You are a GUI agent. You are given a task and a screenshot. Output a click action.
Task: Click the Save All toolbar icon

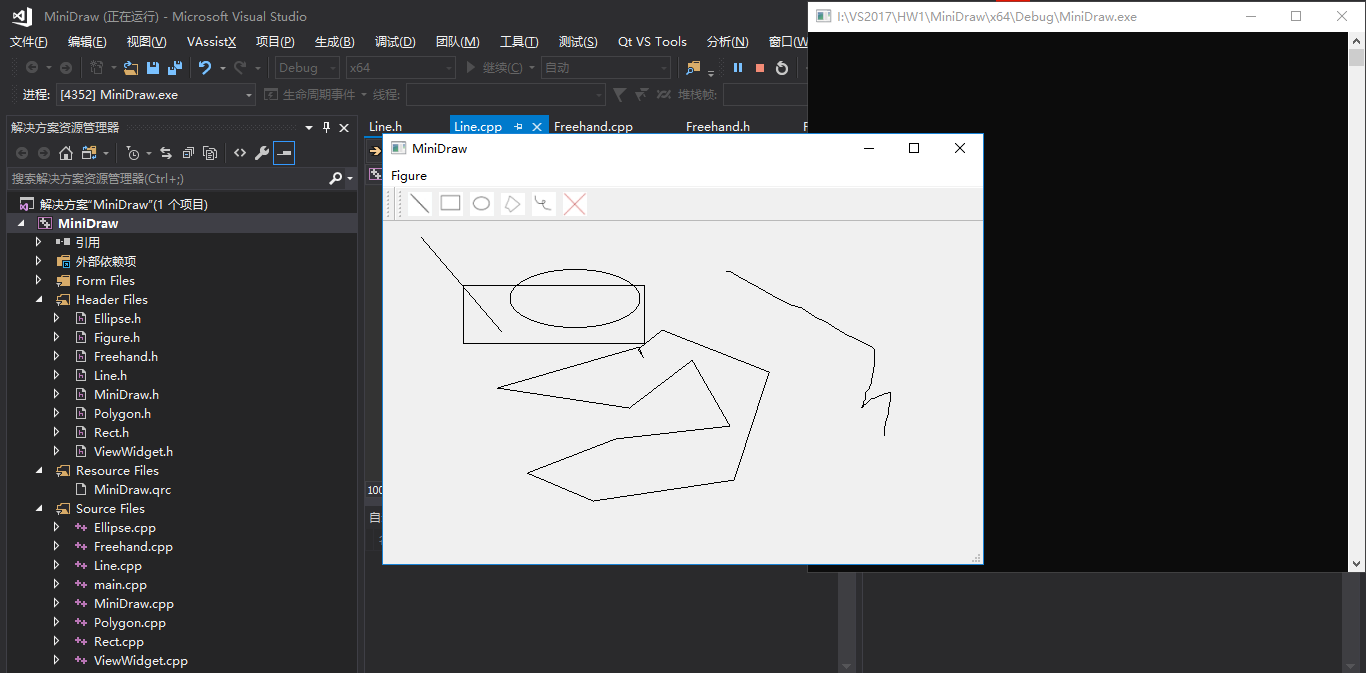pos(175,68)
